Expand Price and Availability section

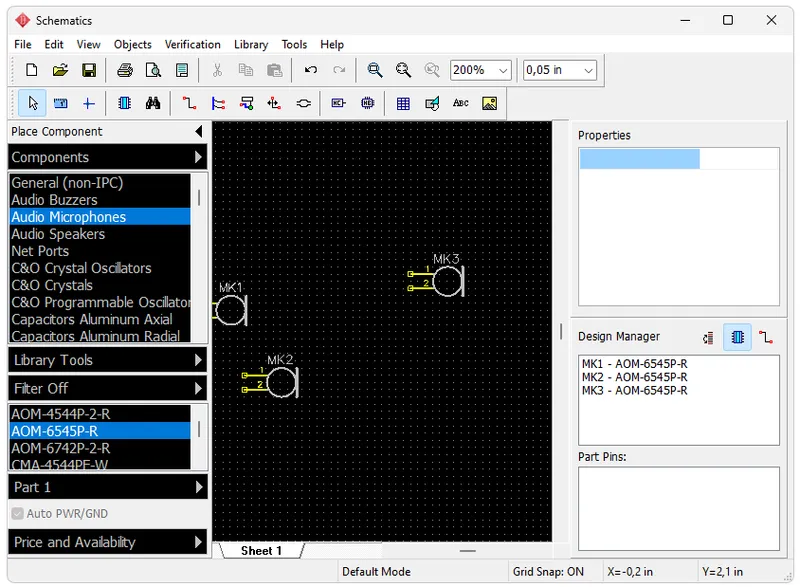click(x=108, y=542)
